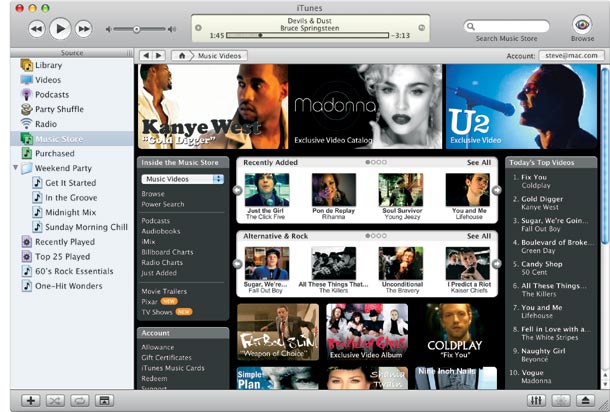Viewport: 610px width, 412px height.
Task: Skip to previous track with rewind button
Action: (x=37, y=29)
